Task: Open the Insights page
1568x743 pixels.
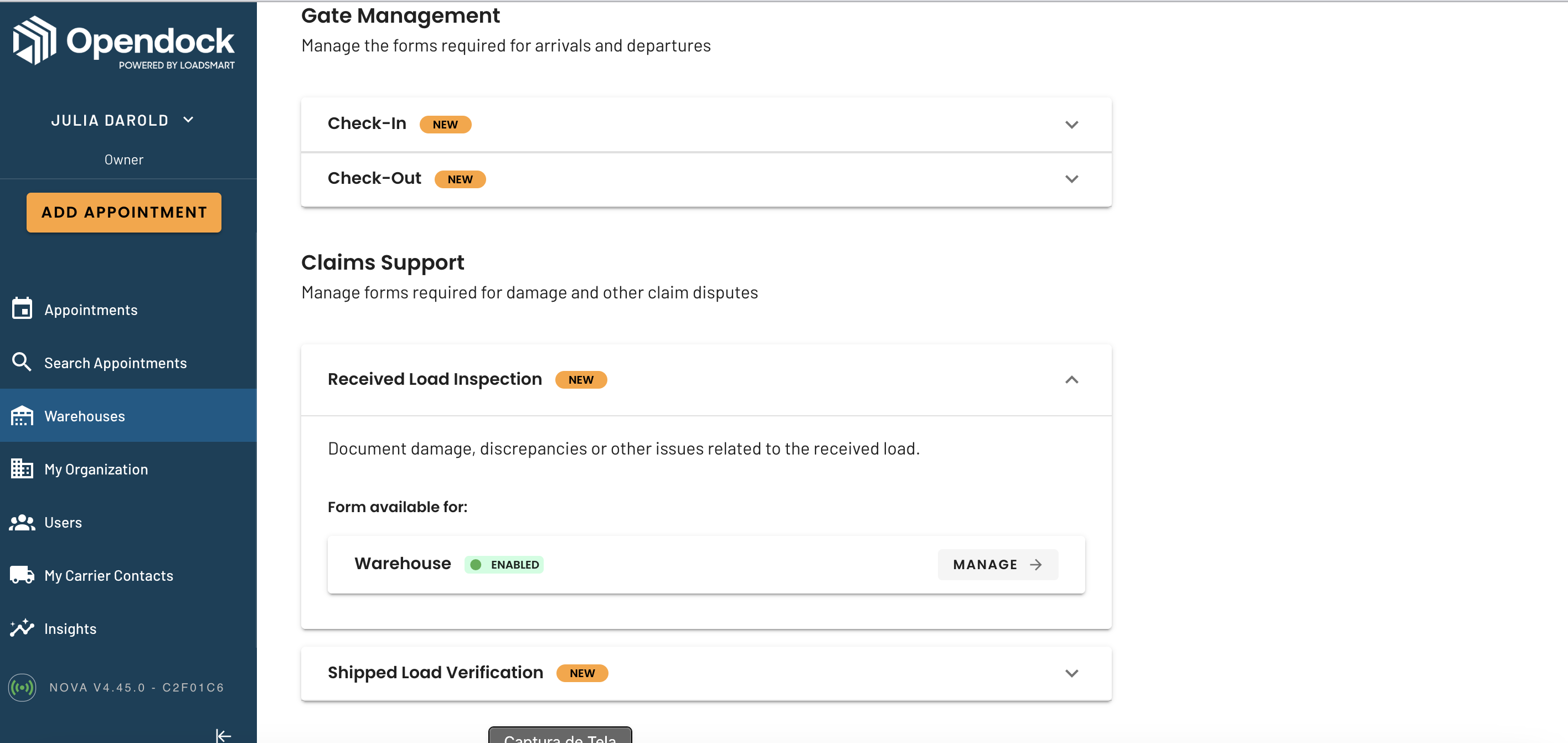Action: point(71,628)
